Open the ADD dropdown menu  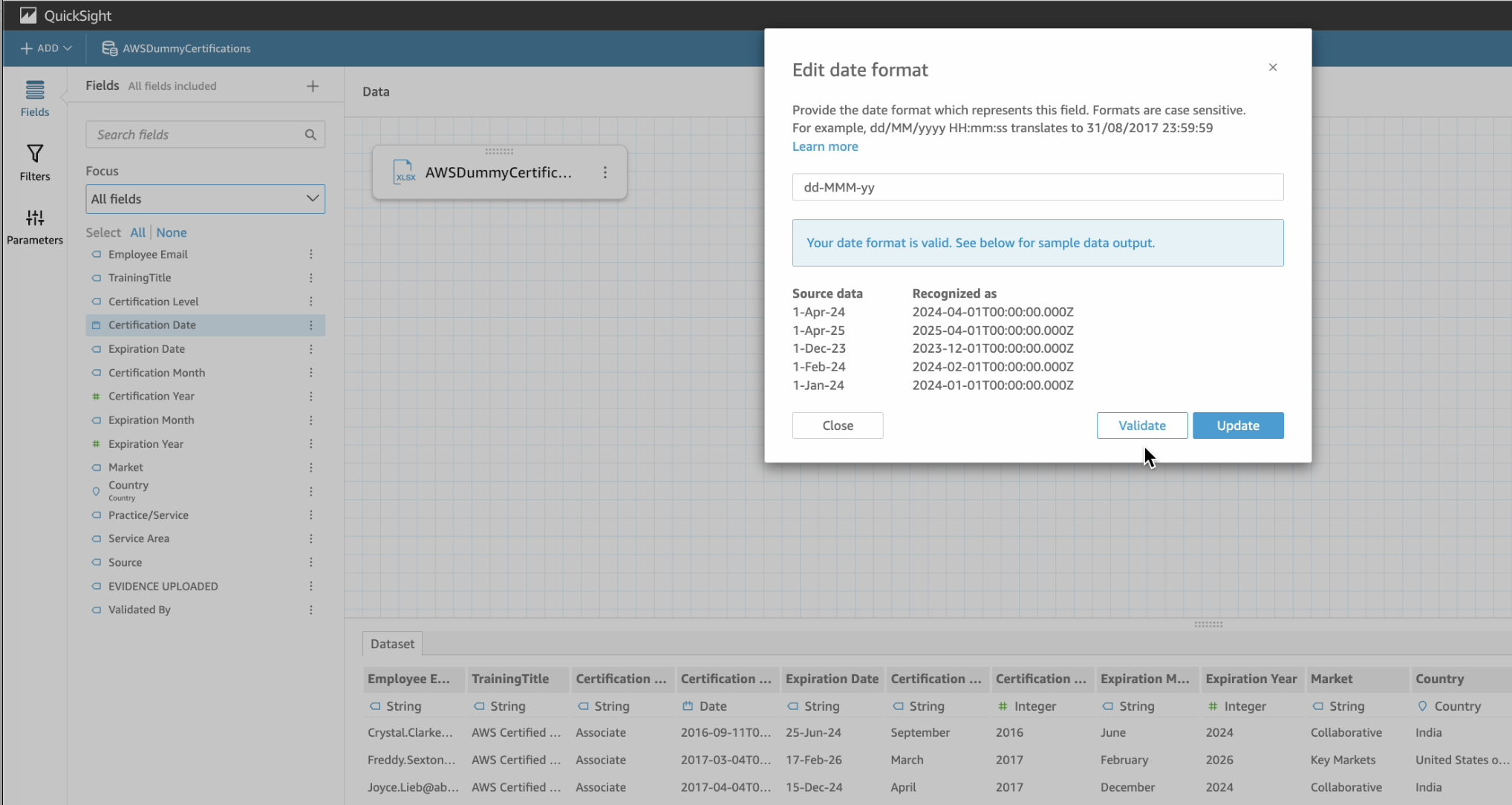click(46, 48)
